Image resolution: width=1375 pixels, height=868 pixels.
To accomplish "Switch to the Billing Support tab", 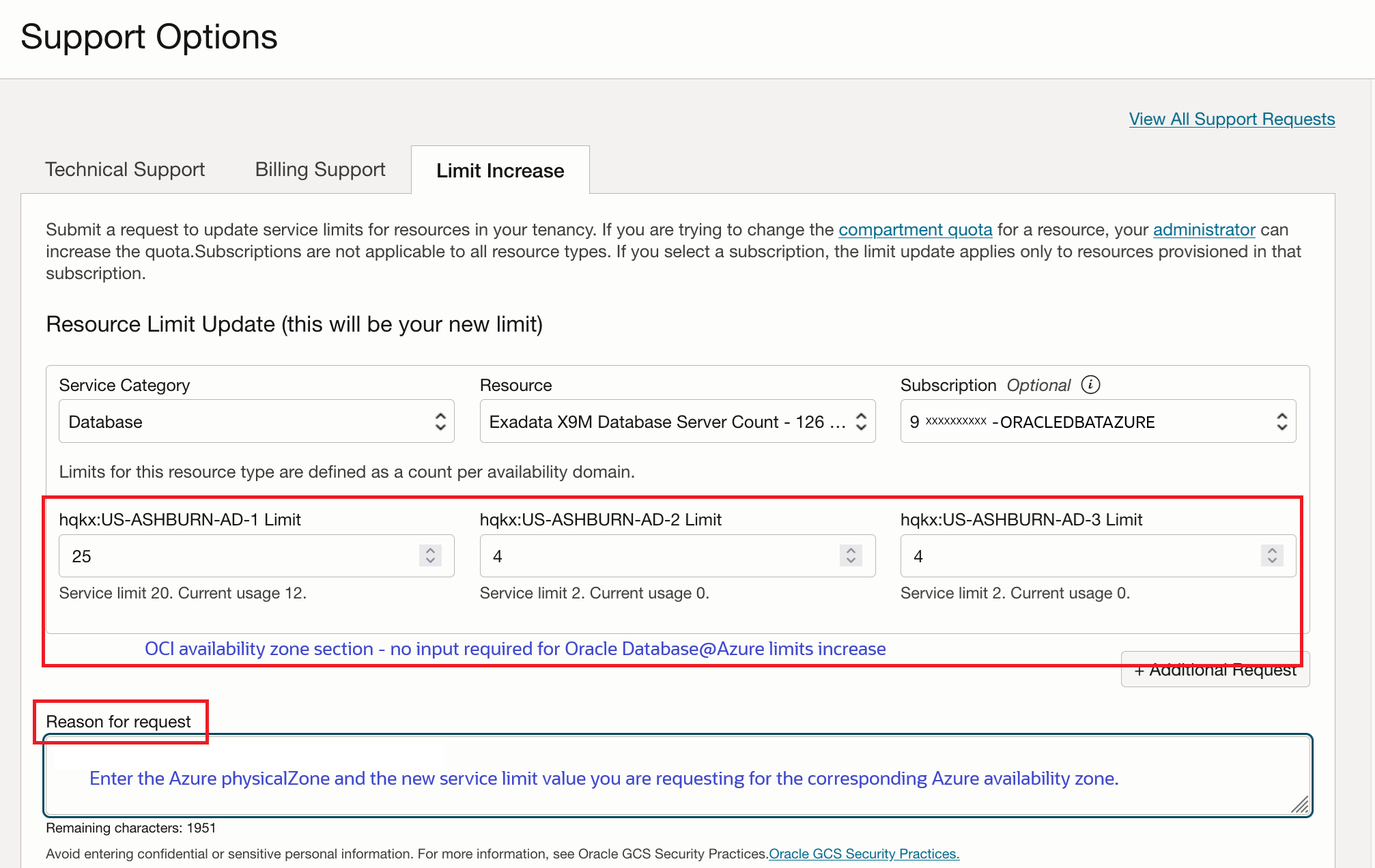I will coord(319,169).
